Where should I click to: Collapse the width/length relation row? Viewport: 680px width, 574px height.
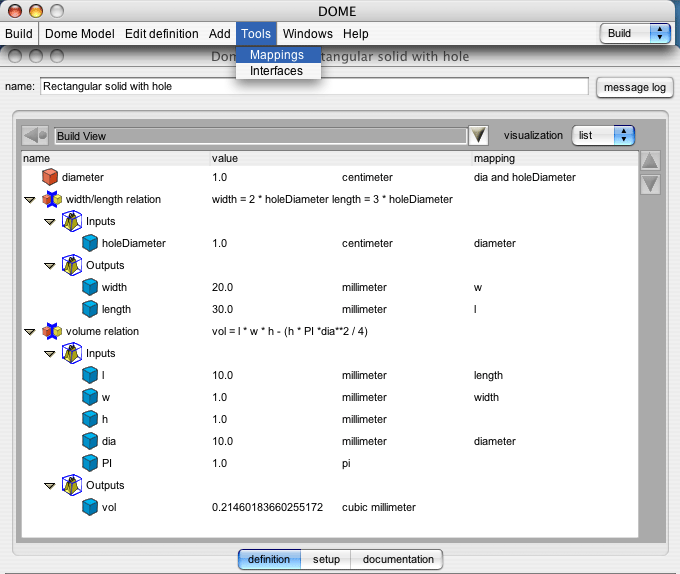29,200
